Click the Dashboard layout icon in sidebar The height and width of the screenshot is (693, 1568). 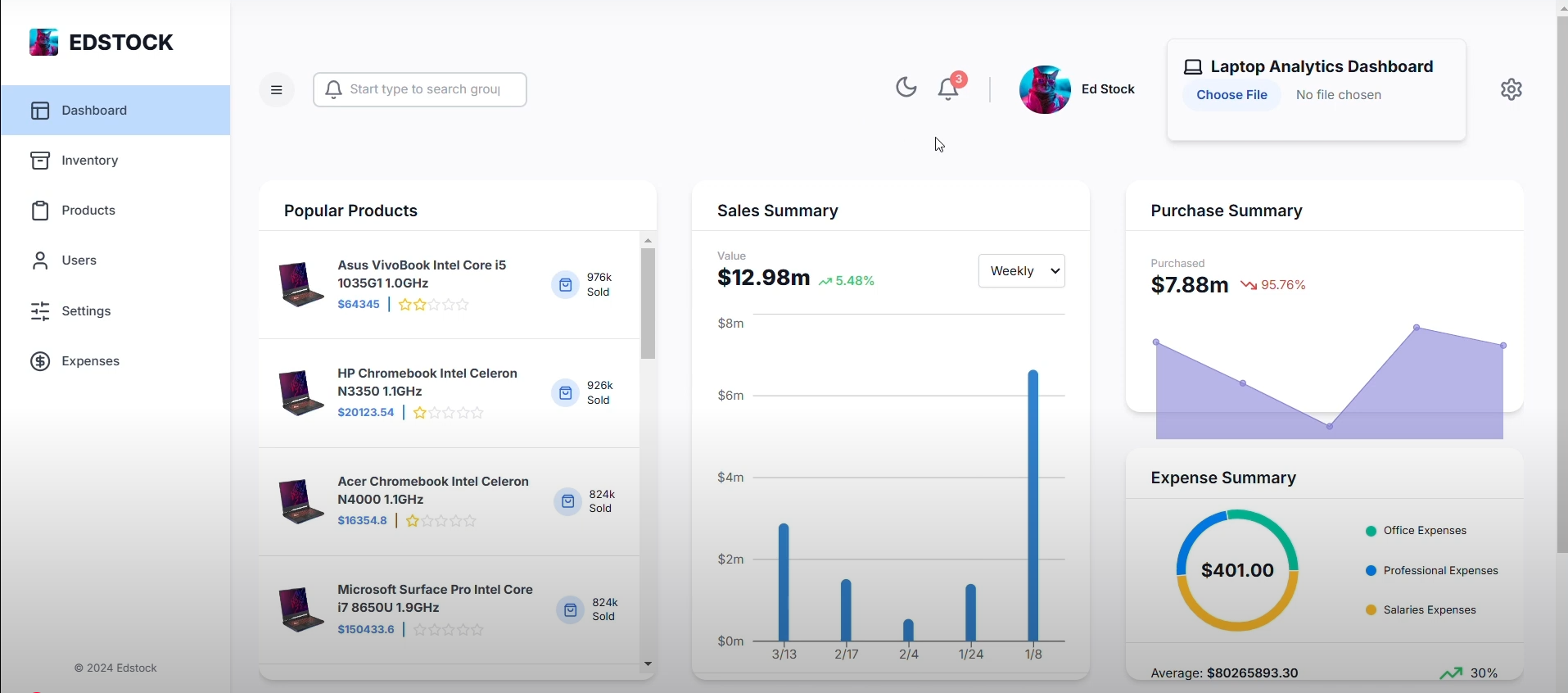[41, 111]
